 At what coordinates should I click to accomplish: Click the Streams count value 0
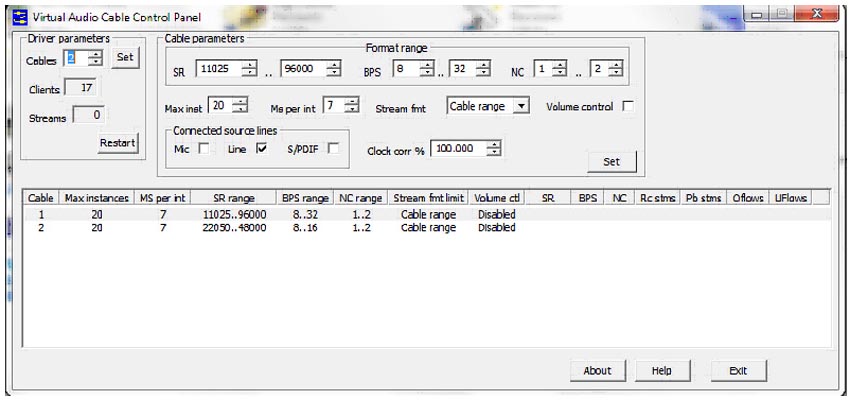[x=89, y=114]
